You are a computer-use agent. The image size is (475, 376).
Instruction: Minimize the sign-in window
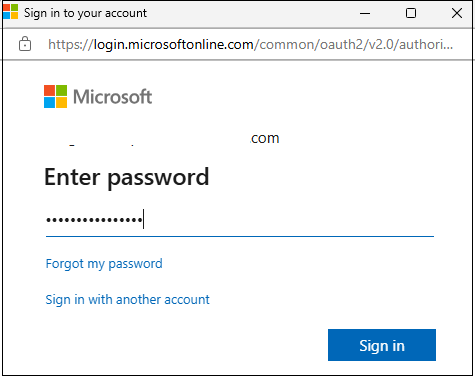pos(365,13)
